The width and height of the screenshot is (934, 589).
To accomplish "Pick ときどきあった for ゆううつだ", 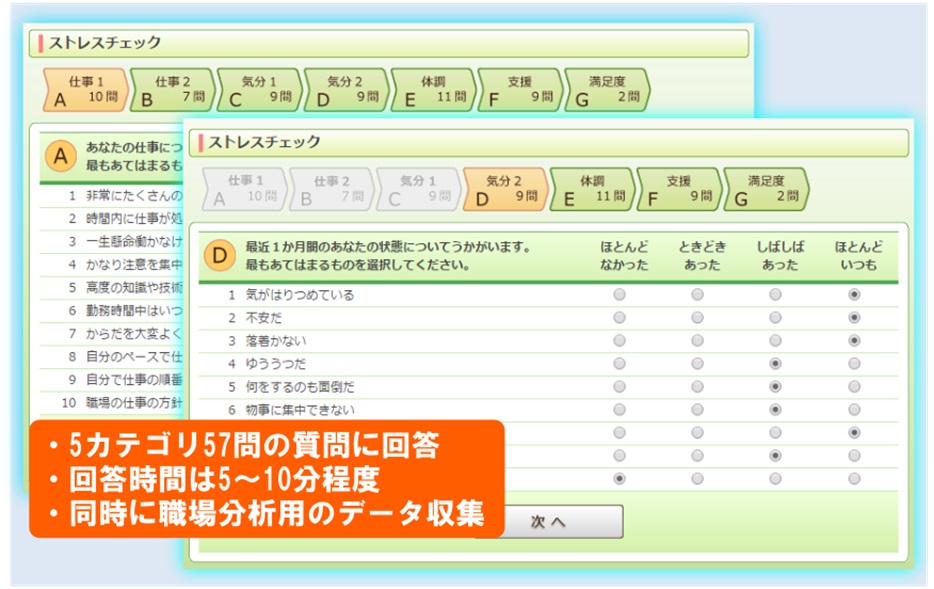I will (x=698, y=363).
